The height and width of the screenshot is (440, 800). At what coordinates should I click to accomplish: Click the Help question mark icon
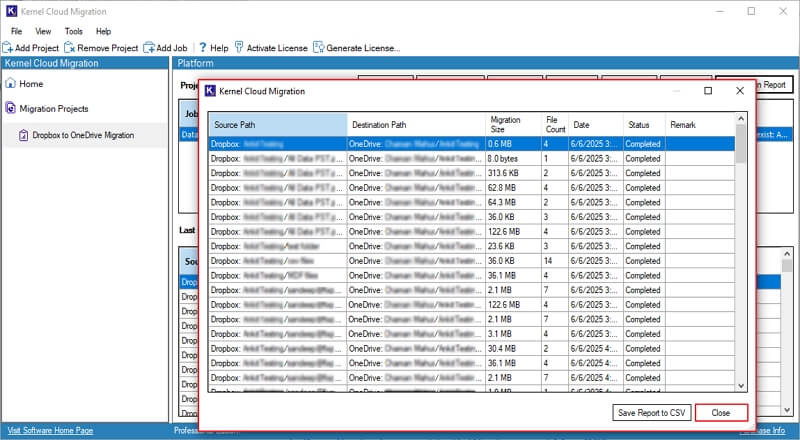pyautogui.click(x=203, y=47)
